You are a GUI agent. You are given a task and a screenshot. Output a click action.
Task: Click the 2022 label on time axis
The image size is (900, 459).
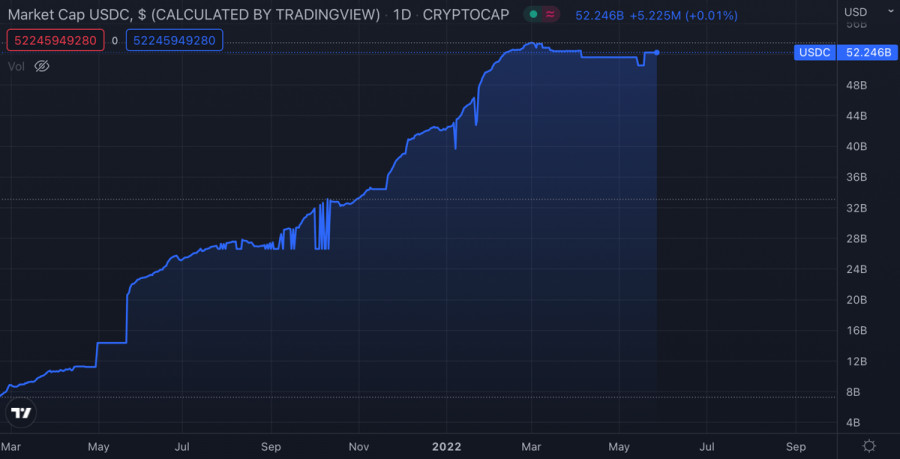click(446, 446)
